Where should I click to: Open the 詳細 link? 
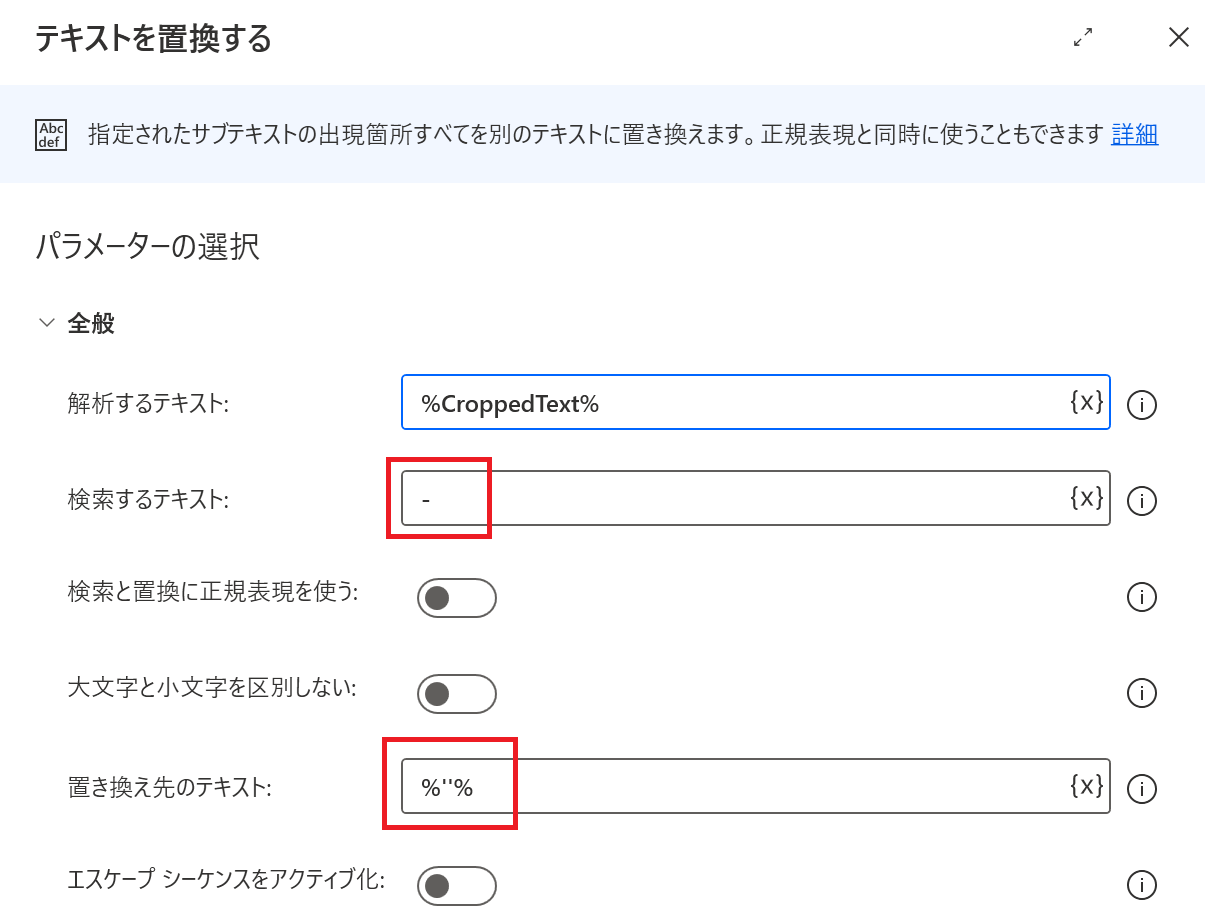[x=1134, y=134]
